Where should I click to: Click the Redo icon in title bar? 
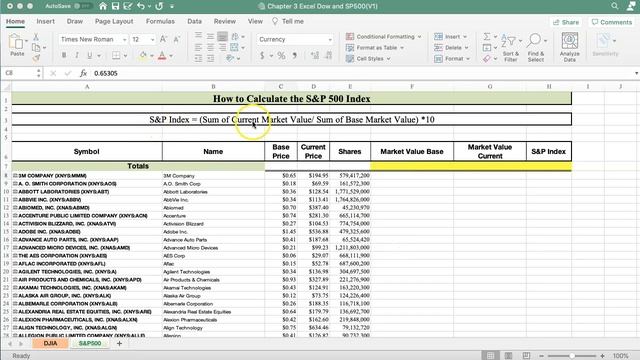pos(159,6)
